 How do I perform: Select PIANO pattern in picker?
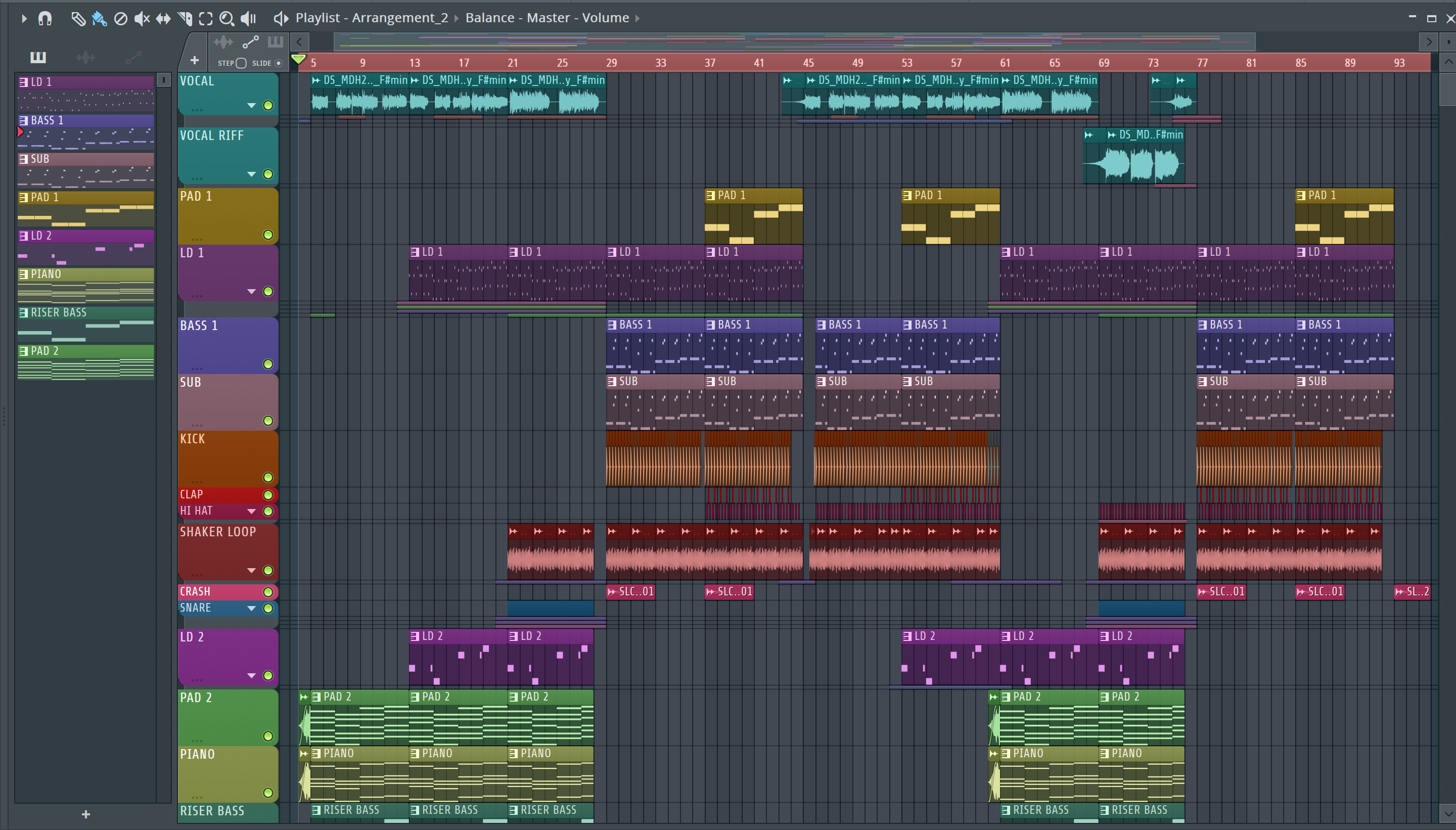tap(85, 286)
